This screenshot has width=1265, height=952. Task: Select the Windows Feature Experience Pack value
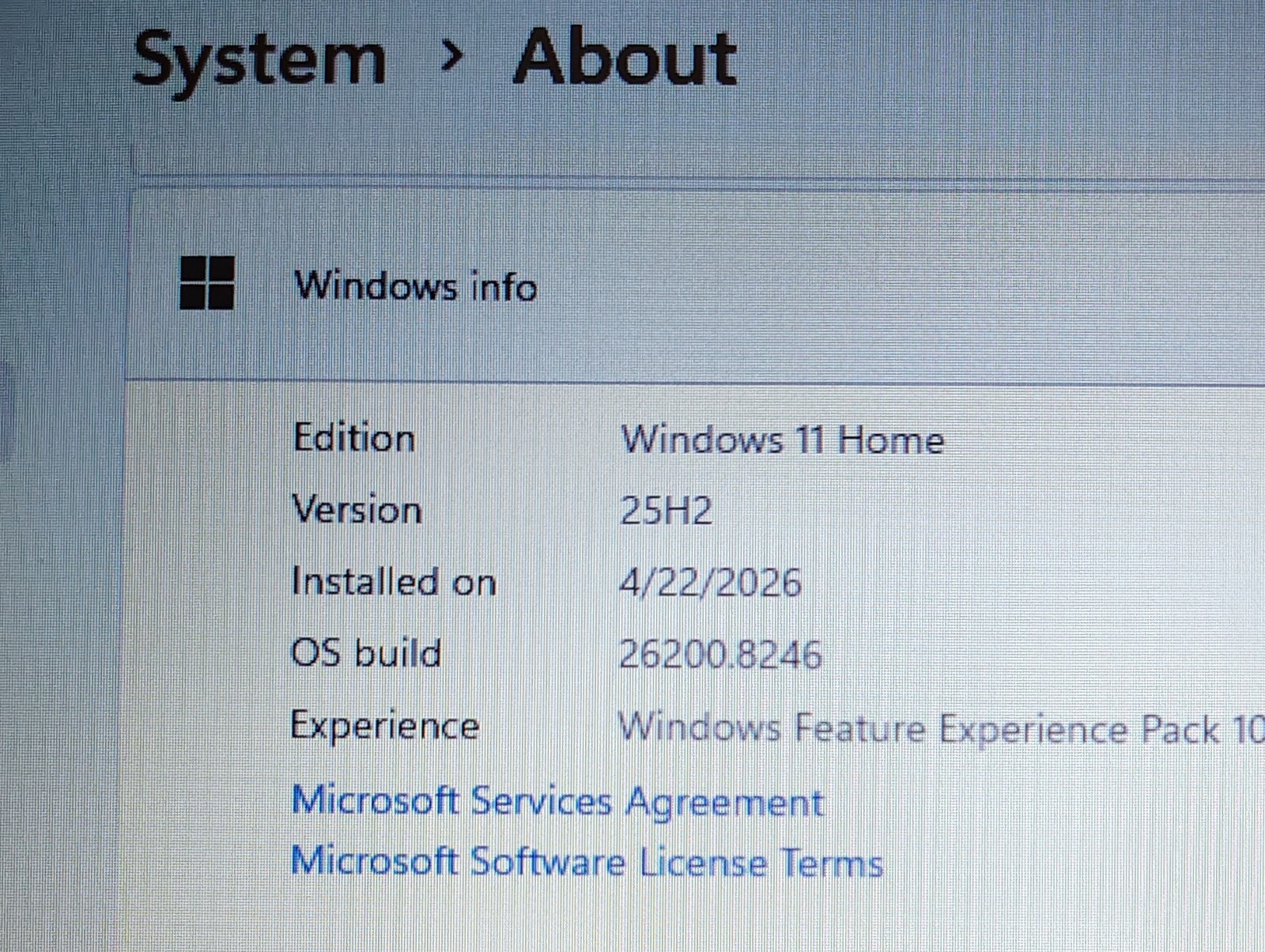941,728
